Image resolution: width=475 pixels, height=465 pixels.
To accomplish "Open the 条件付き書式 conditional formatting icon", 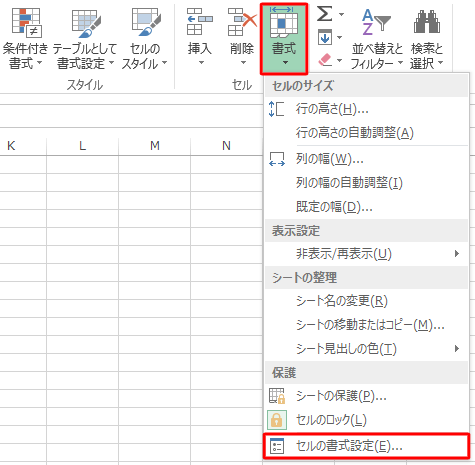I will (26, 22).
